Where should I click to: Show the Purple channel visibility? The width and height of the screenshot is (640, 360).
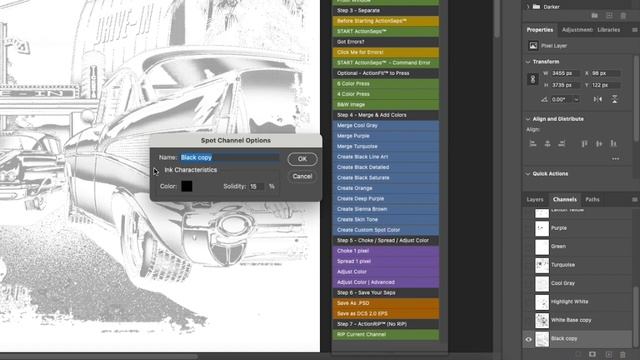point(529,228)
